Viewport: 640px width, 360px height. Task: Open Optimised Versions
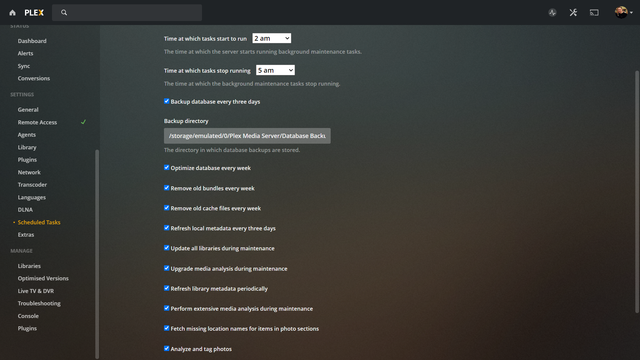pyautogui.click(x=43, y=278)
